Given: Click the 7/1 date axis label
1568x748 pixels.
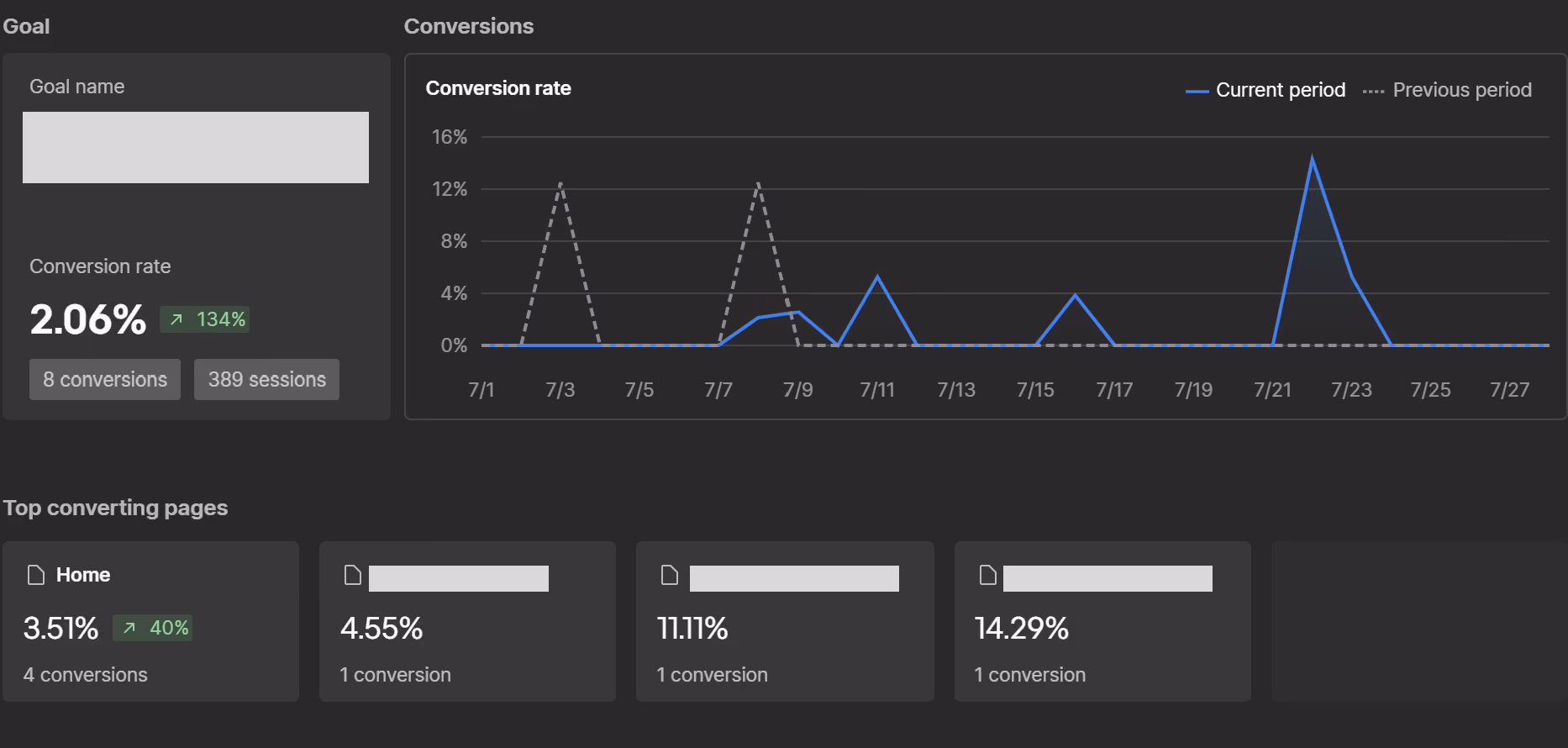Looking at the screenshot, I should tap(481, 390).
